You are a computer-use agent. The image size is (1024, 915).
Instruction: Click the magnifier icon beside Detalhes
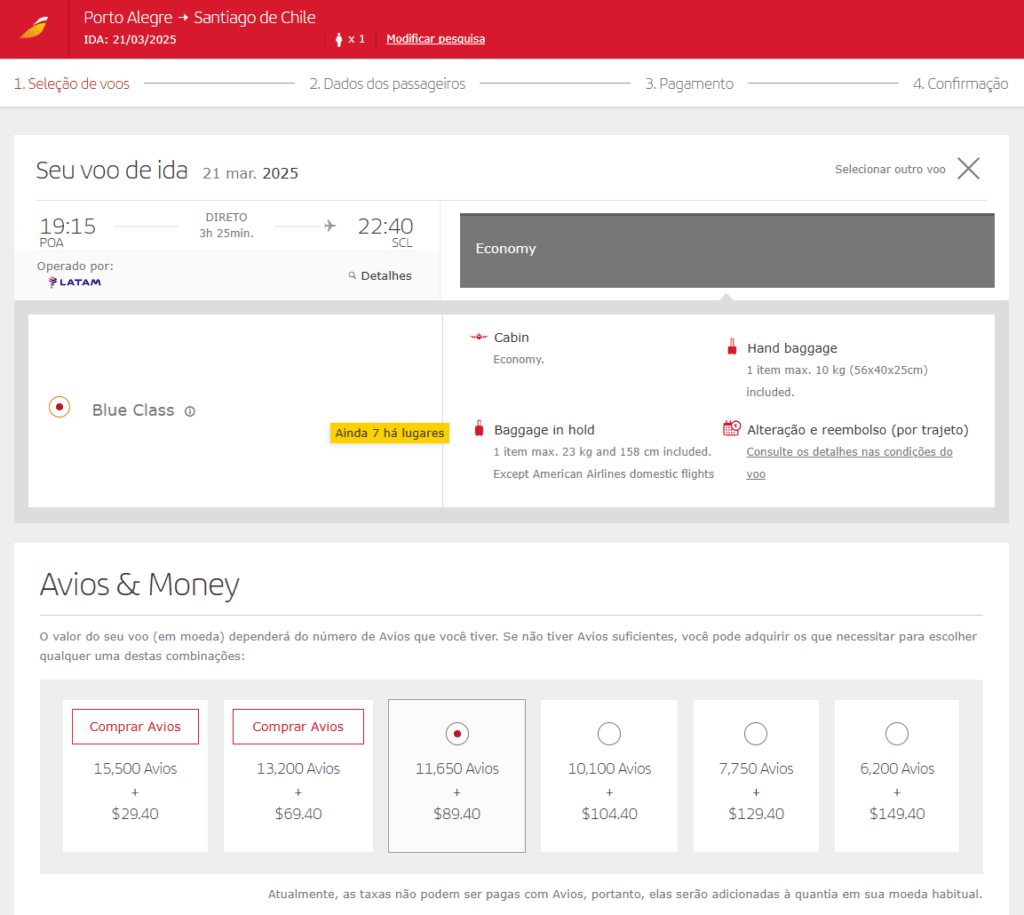(x=352, y=276)
